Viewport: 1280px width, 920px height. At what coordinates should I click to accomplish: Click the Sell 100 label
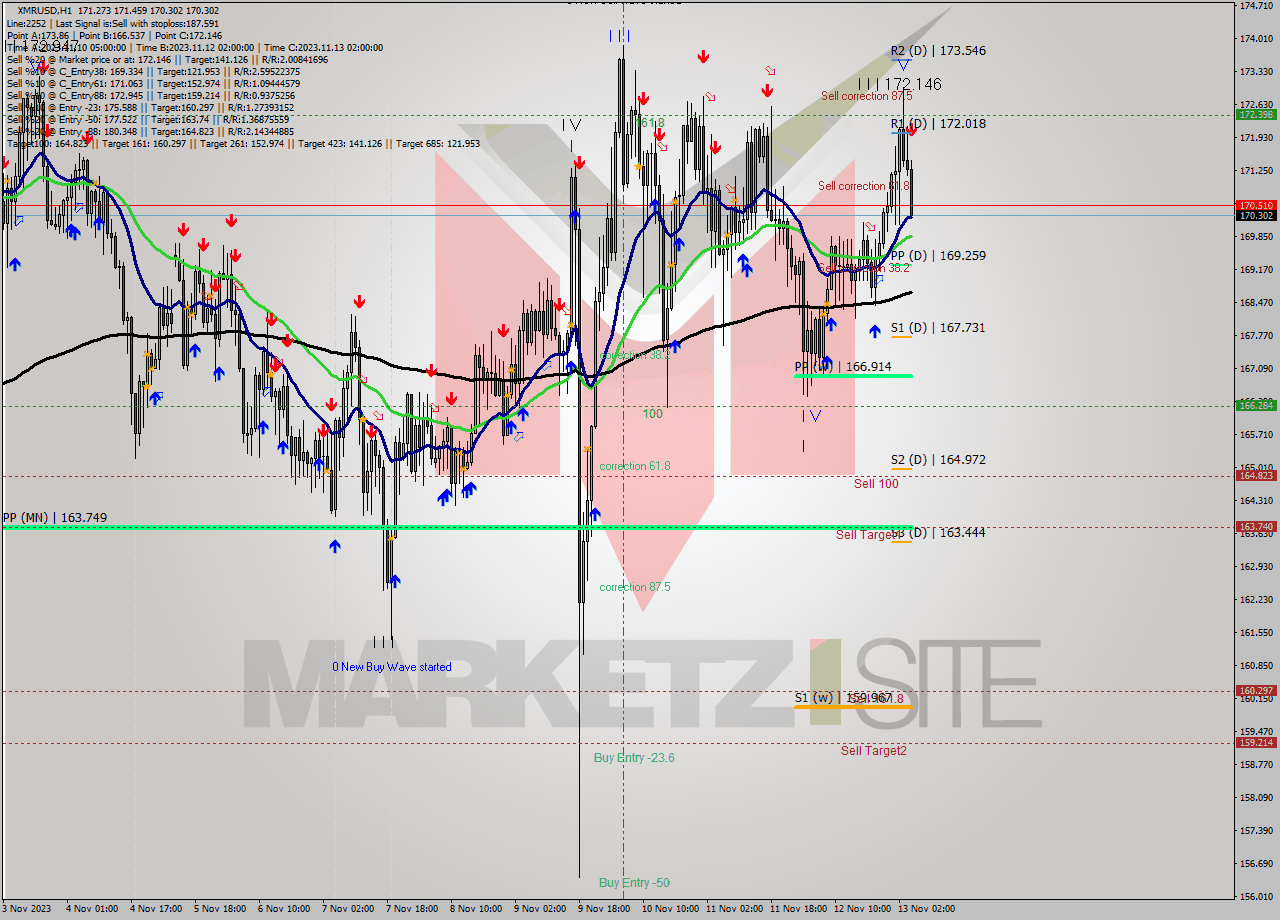pyautogui.click(x=876, y=484)
